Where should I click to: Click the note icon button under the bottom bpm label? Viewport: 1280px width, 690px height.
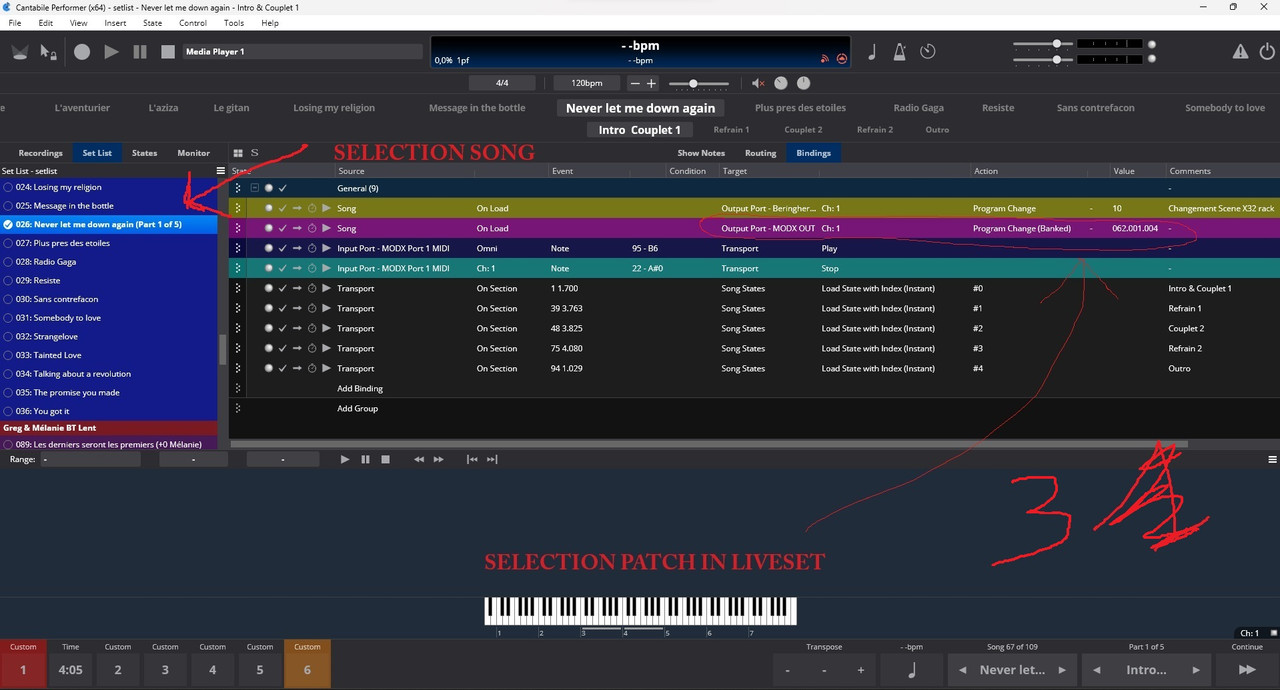[x=911, y=670]
